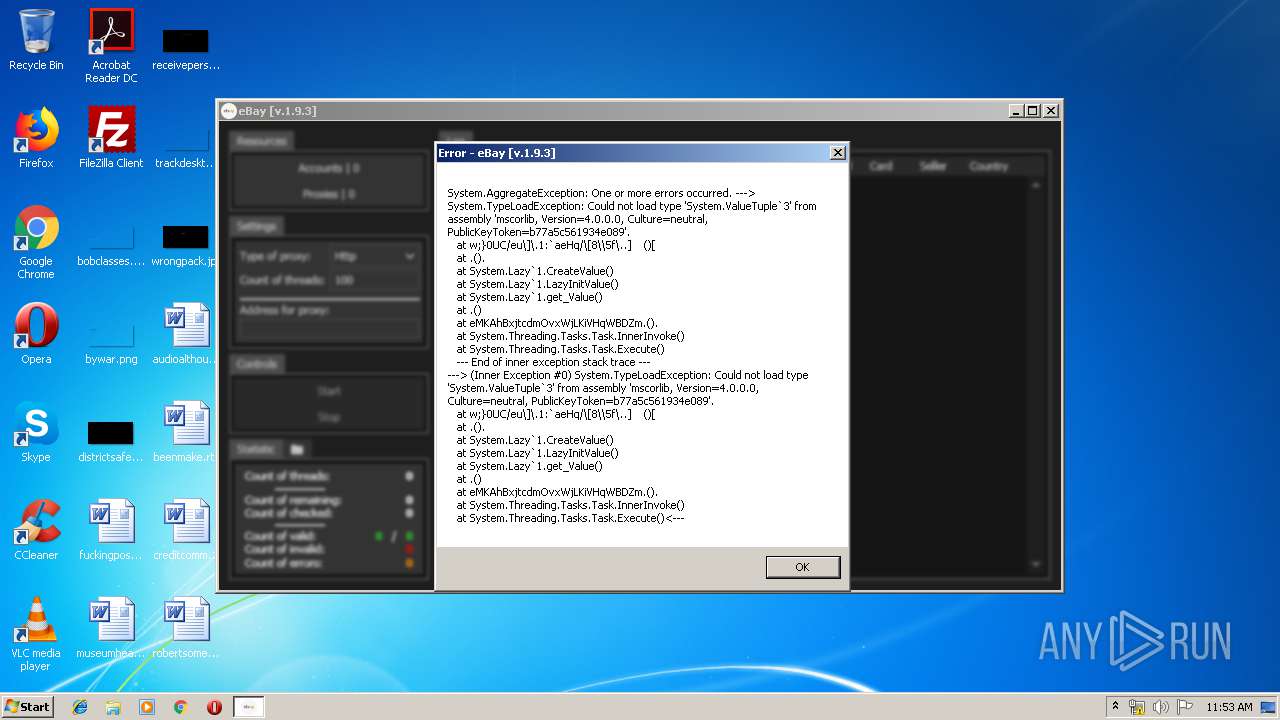This screenshot has height=720, width=1280.
Task: Open Chrome from the taskbar
Action: pos(180,706)
